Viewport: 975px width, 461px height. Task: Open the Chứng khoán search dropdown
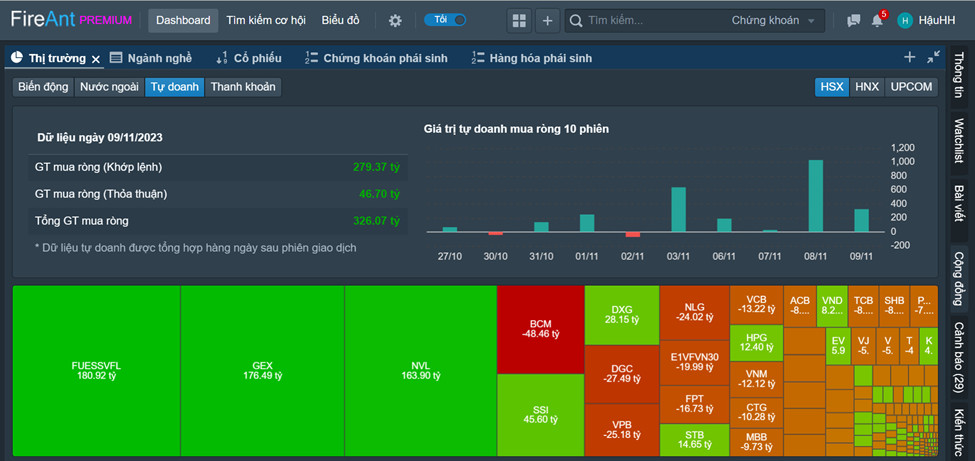click(x=777, y=20)
